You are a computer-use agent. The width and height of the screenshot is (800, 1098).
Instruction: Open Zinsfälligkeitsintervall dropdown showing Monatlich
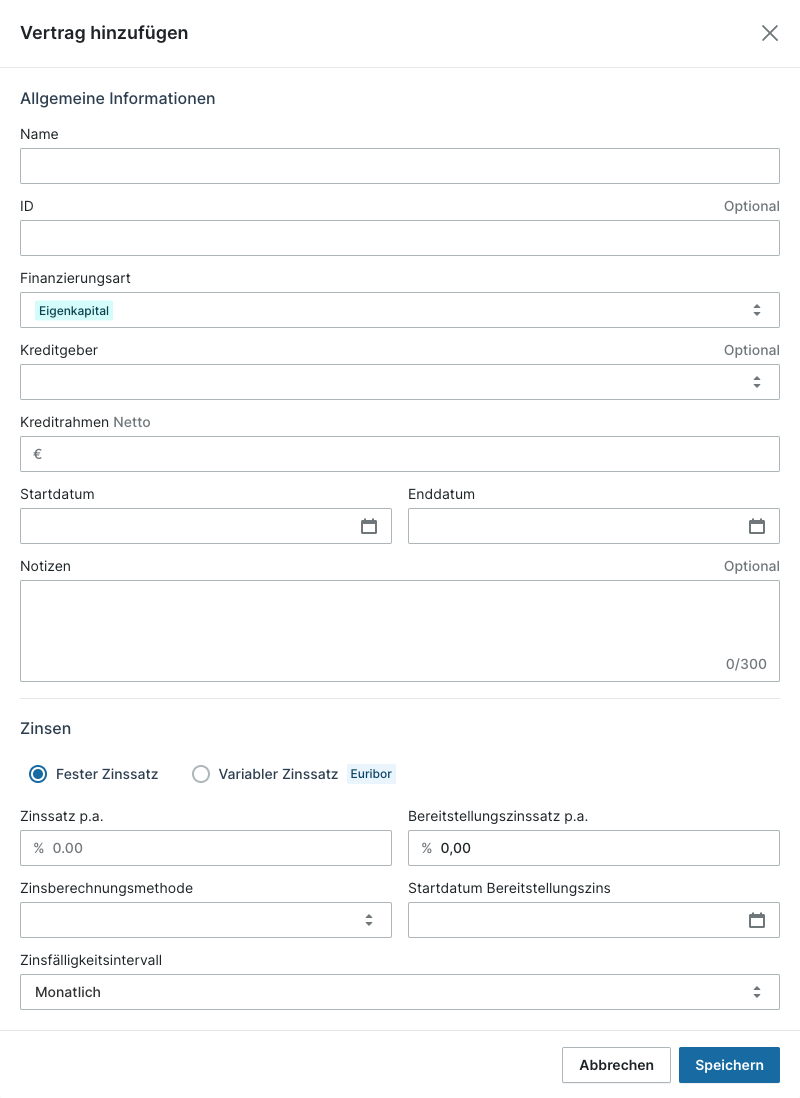(399, 992)
